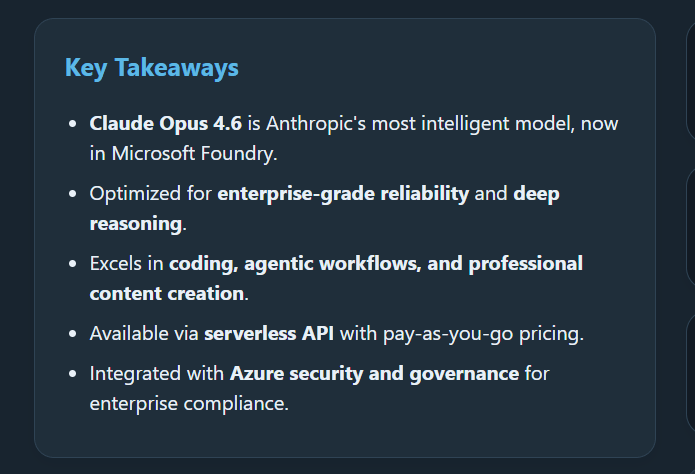
Task: Click the words Optimized for
Action: (x=150, y=194)
